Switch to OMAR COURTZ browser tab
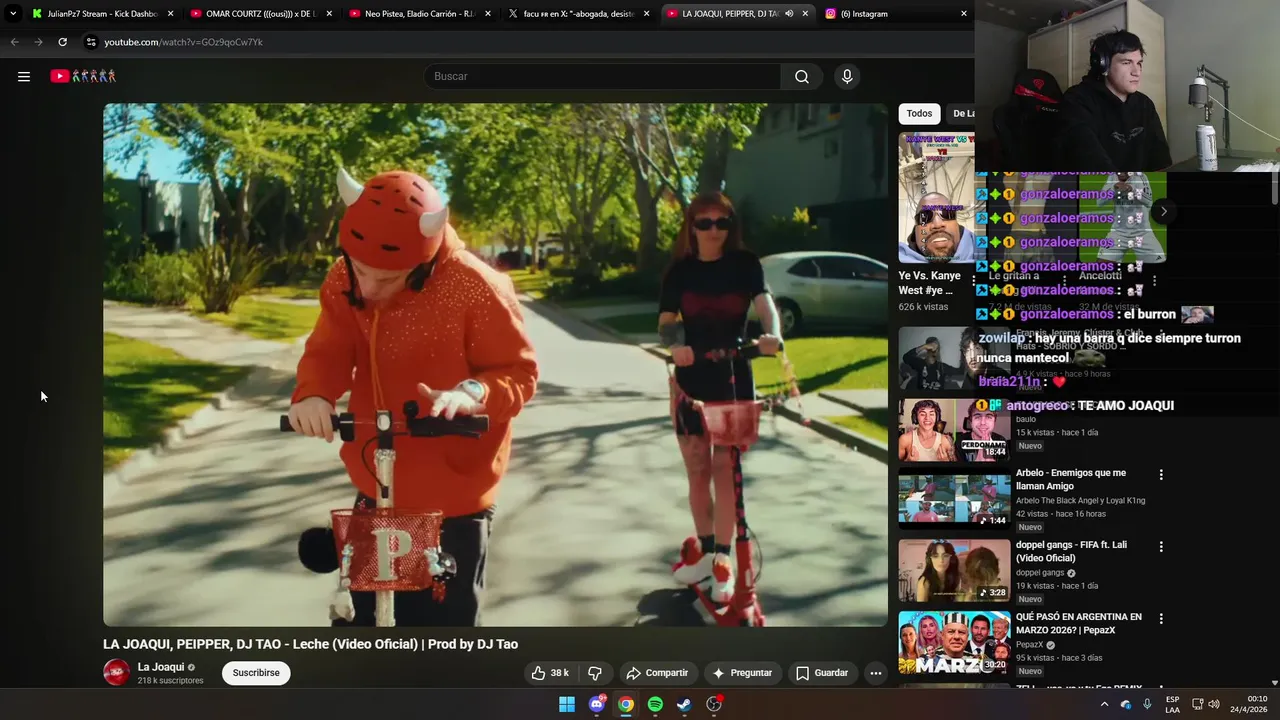1280x720 pixels. pyautogui.click(x=261, y=14)
